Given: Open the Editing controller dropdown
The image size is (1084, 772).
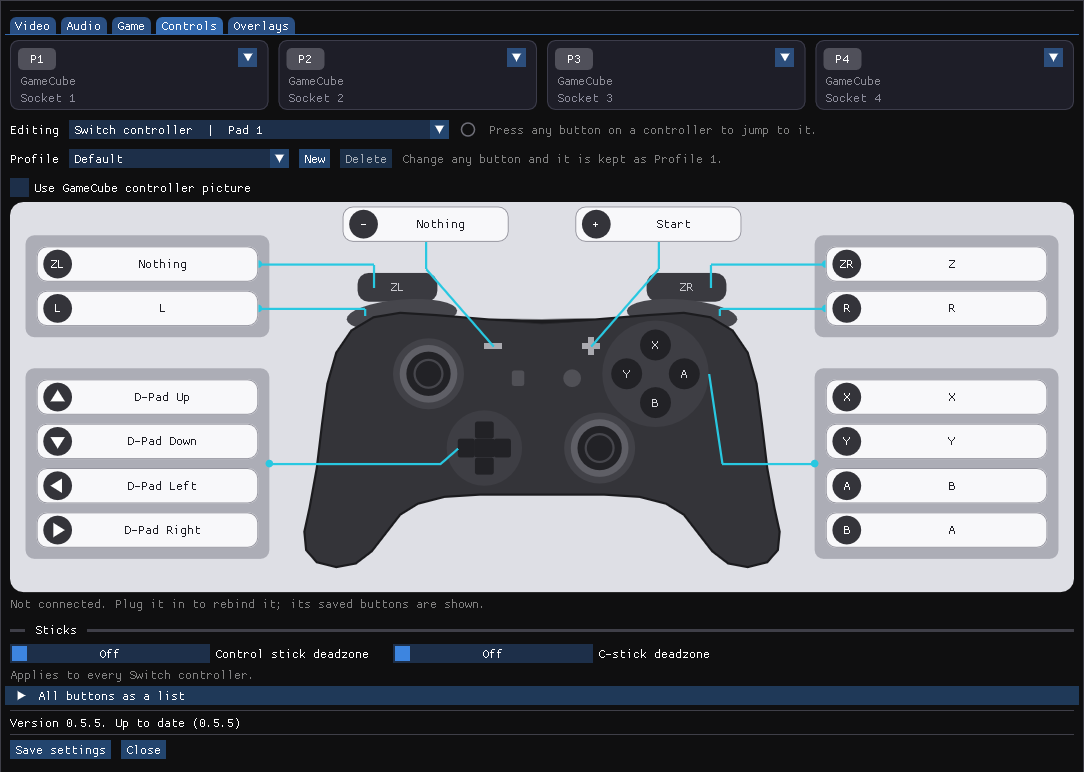Looking at the screenshot, I should [x=259, y=130].
